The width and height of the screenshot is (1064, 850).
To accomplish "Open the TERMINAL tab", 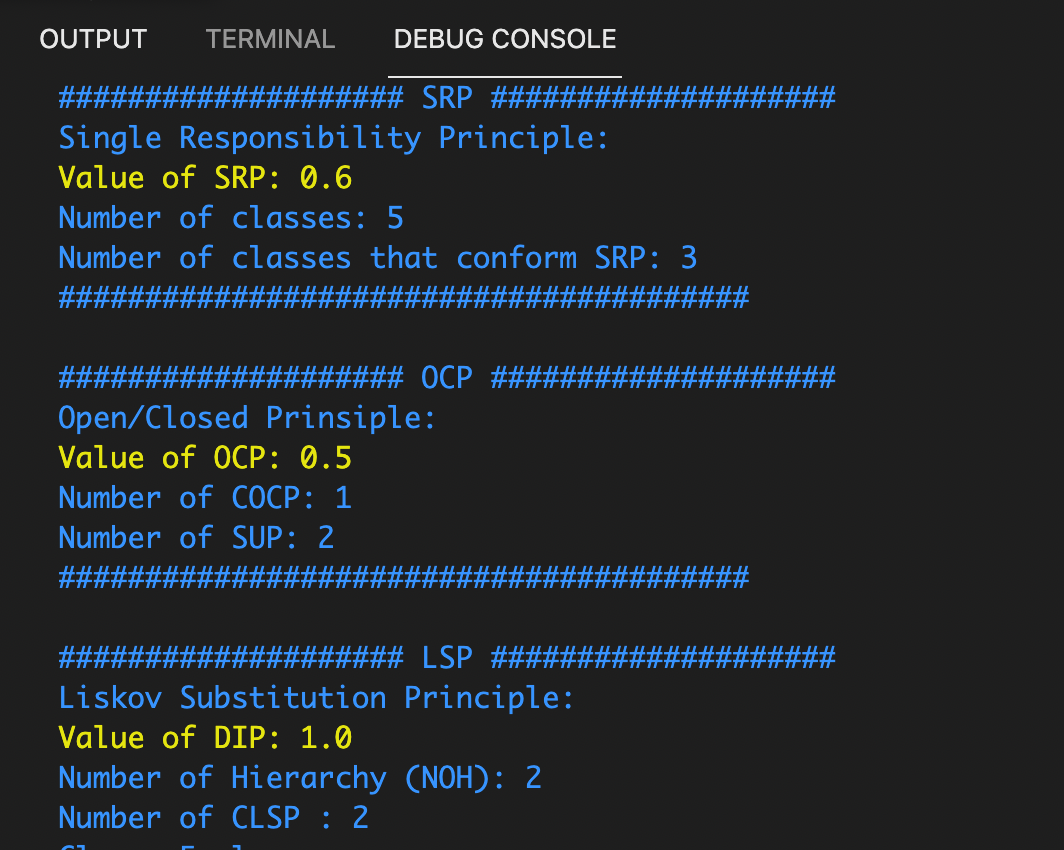I will [x=270, y=39].
